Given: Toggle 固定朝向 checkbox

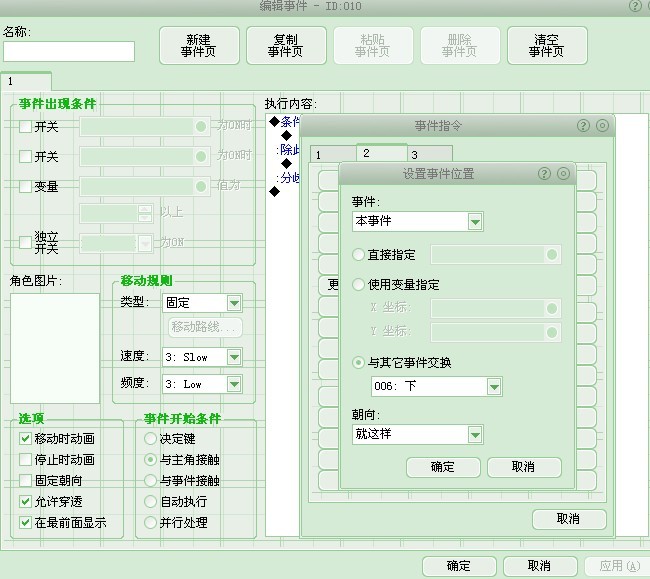Looking at the screenshot, I should point(25,480).
